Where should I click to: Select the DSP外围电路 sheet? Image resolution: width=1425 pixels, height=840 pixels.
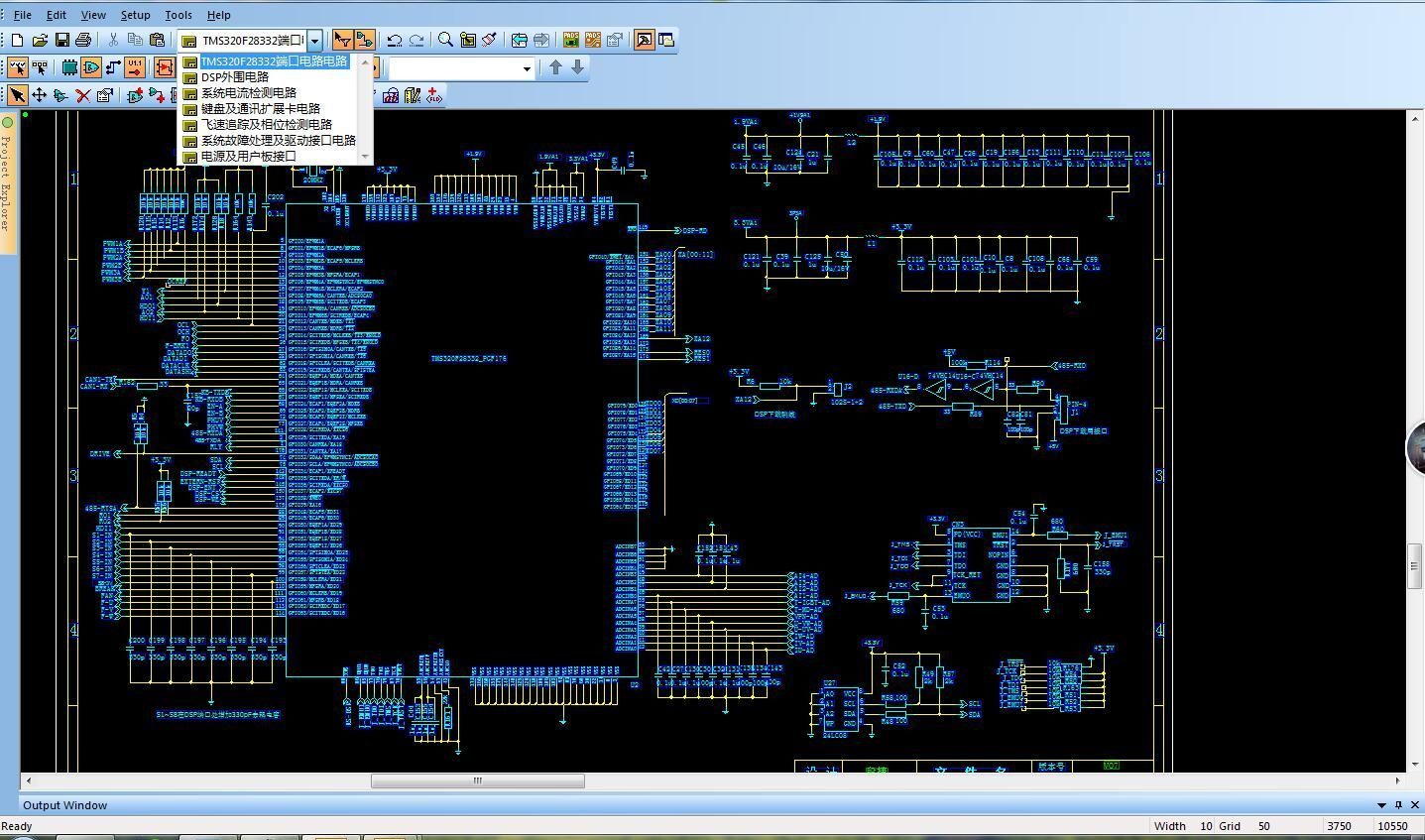click(235, 77)
